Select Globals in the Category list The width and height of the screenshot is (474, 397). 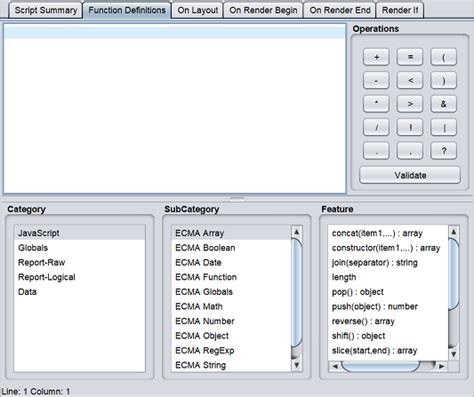[80, 248]
